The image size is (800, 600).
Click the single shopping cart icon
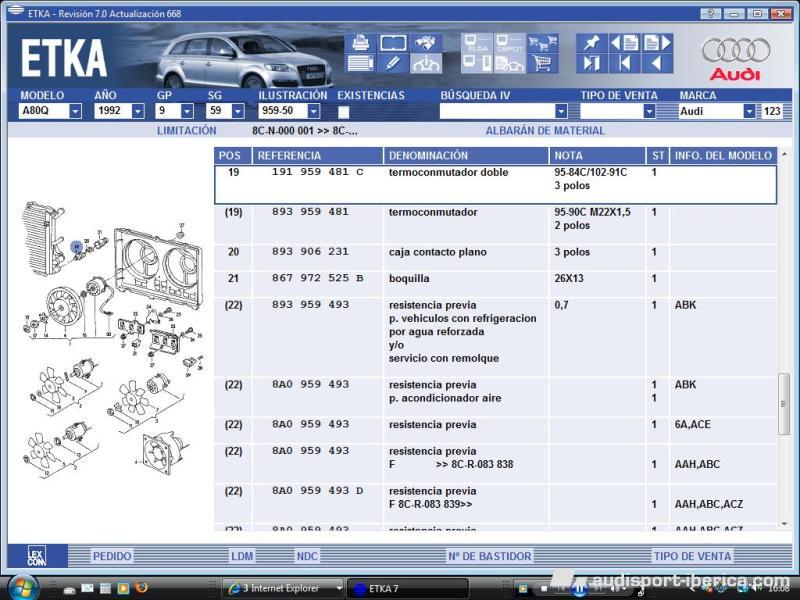[x=542, y=63]
